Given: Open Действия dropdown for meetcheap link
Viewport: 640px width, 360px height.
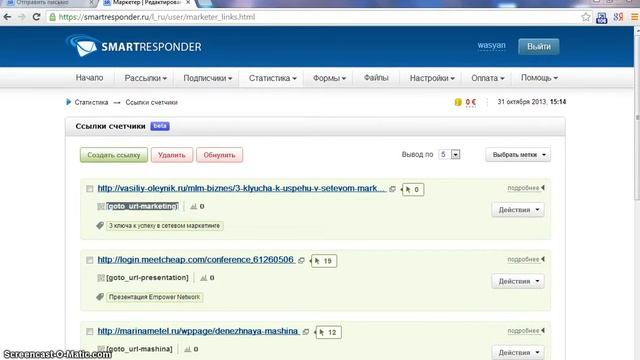Looking at the screenshot, I should [518, 281].
